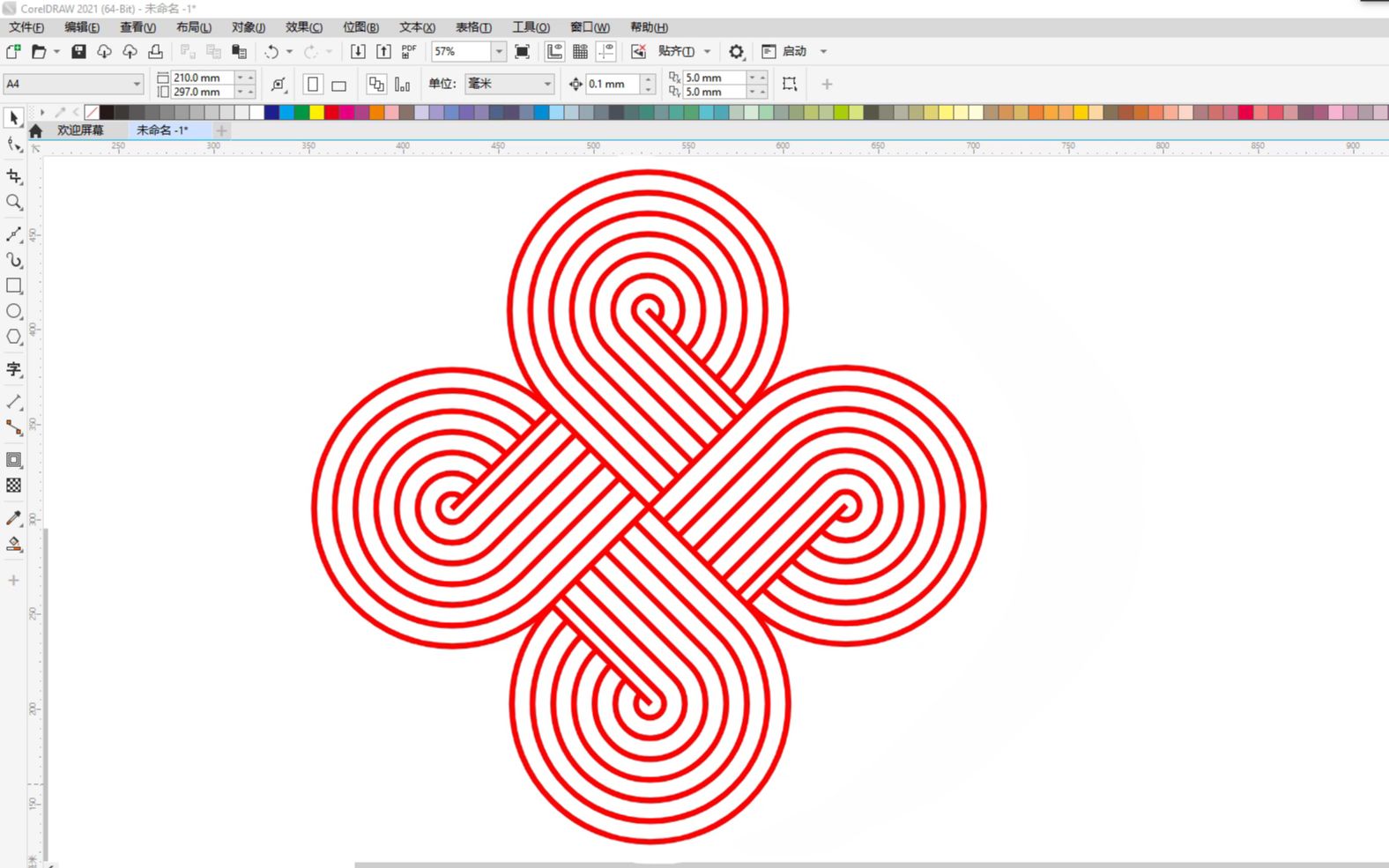This screenshot has height=868, width=1389.
Task: Click the Open folder icon
Action: pyautogui.click(x=39, y=52)
